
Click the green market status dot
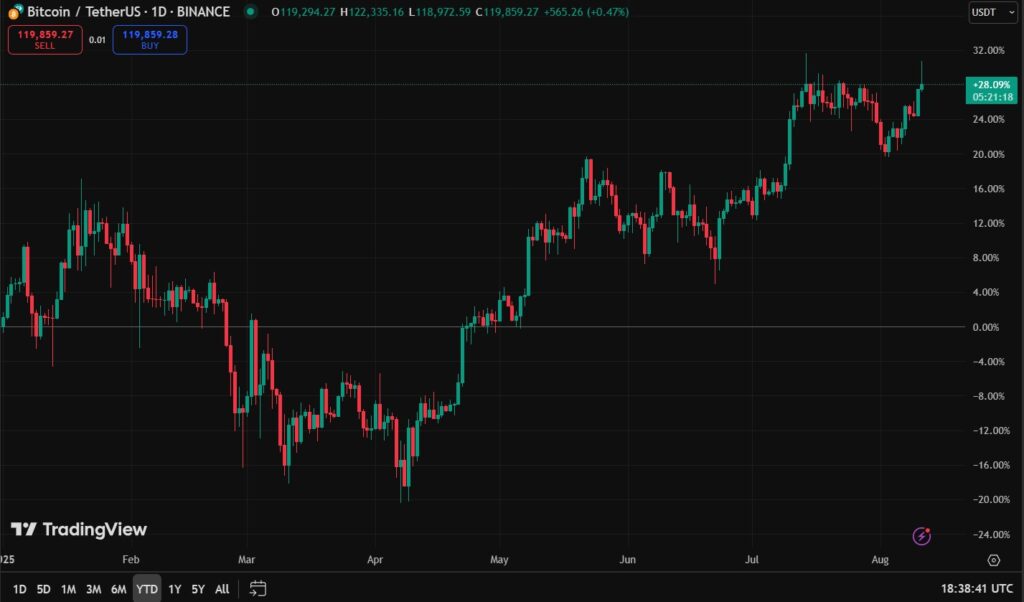(x=250, y=12)
